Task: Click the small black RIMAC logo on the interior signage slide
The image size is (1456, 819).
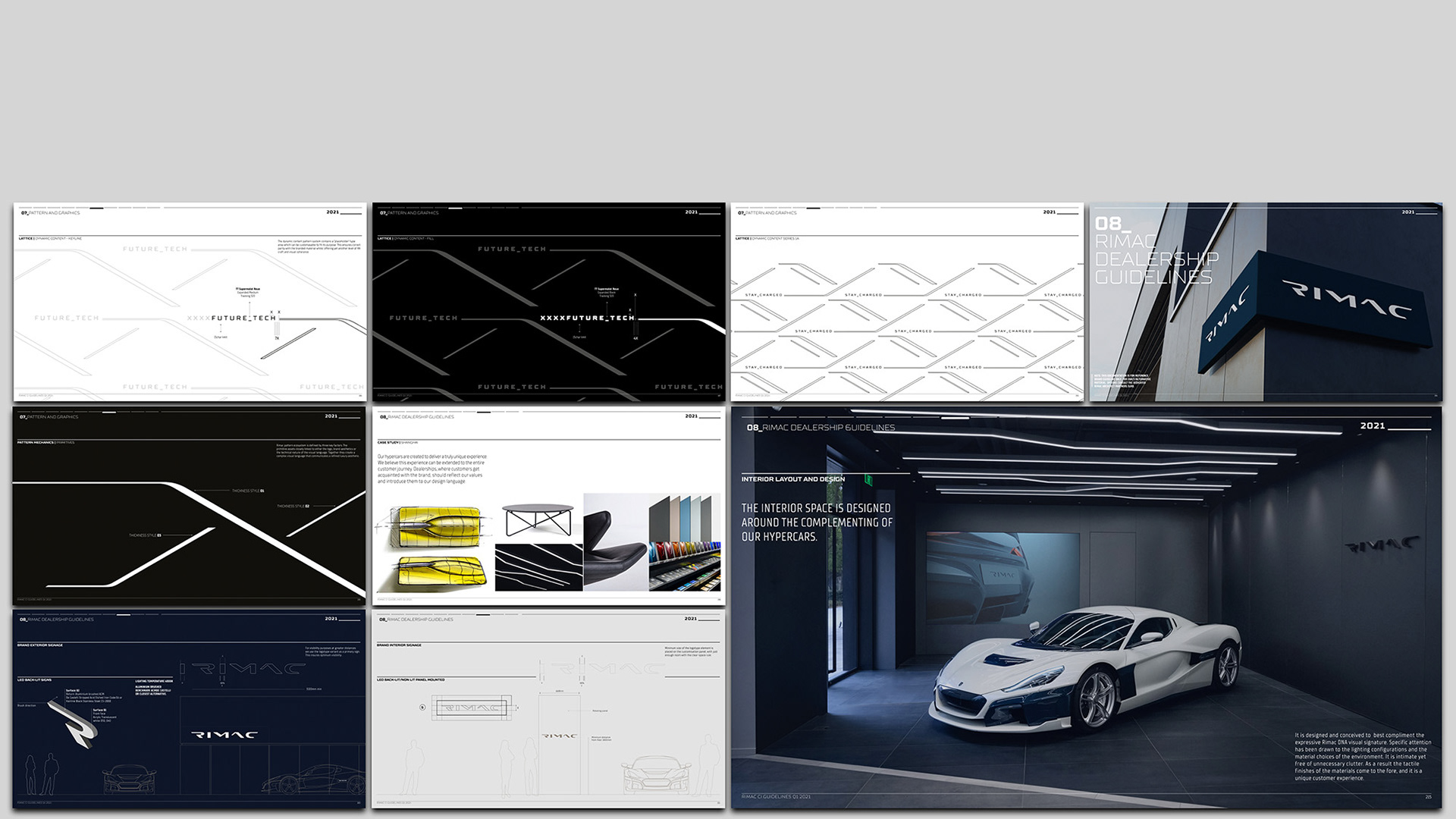Action: (x=560, y=736)
